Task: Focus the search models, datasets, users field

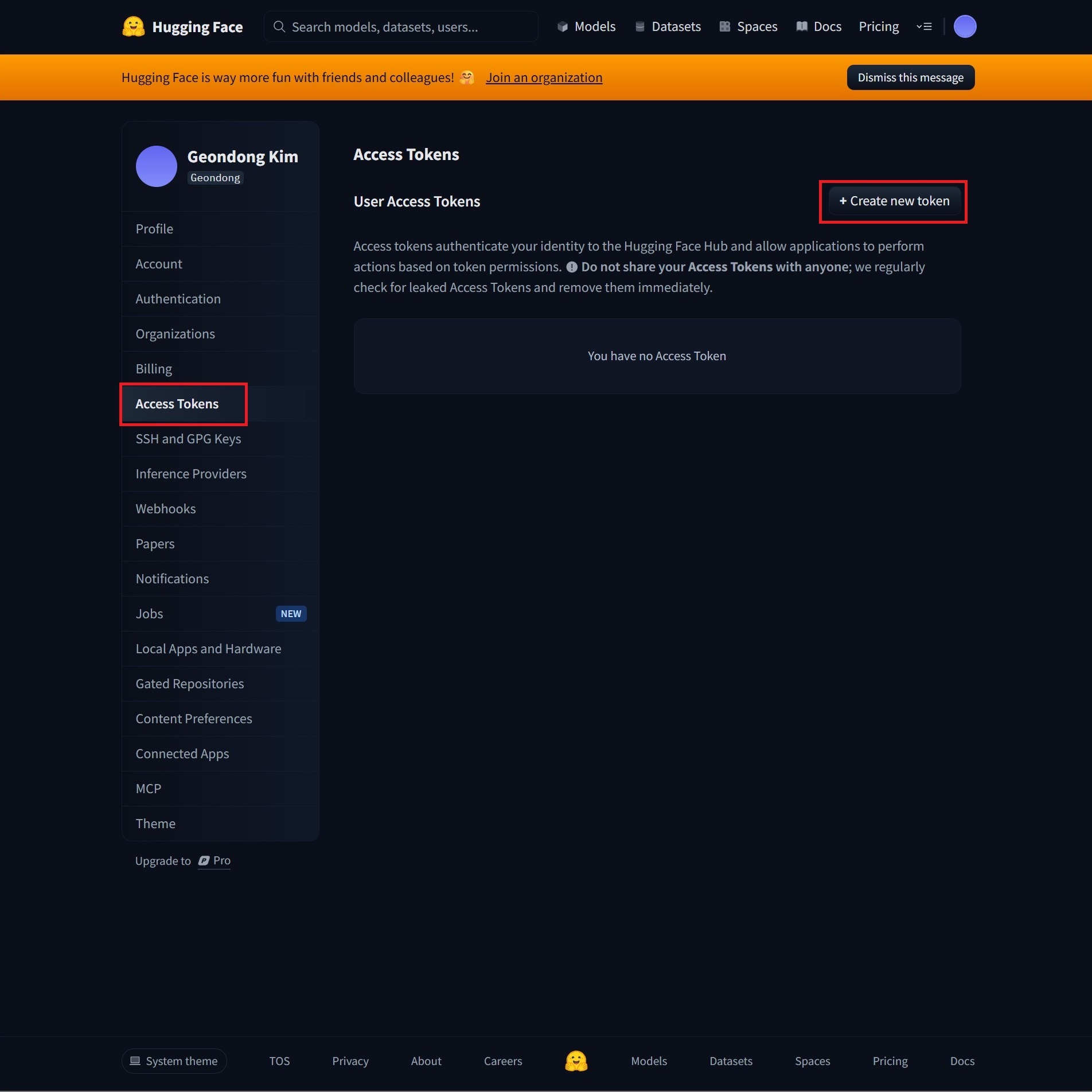Action: point(401,27)
